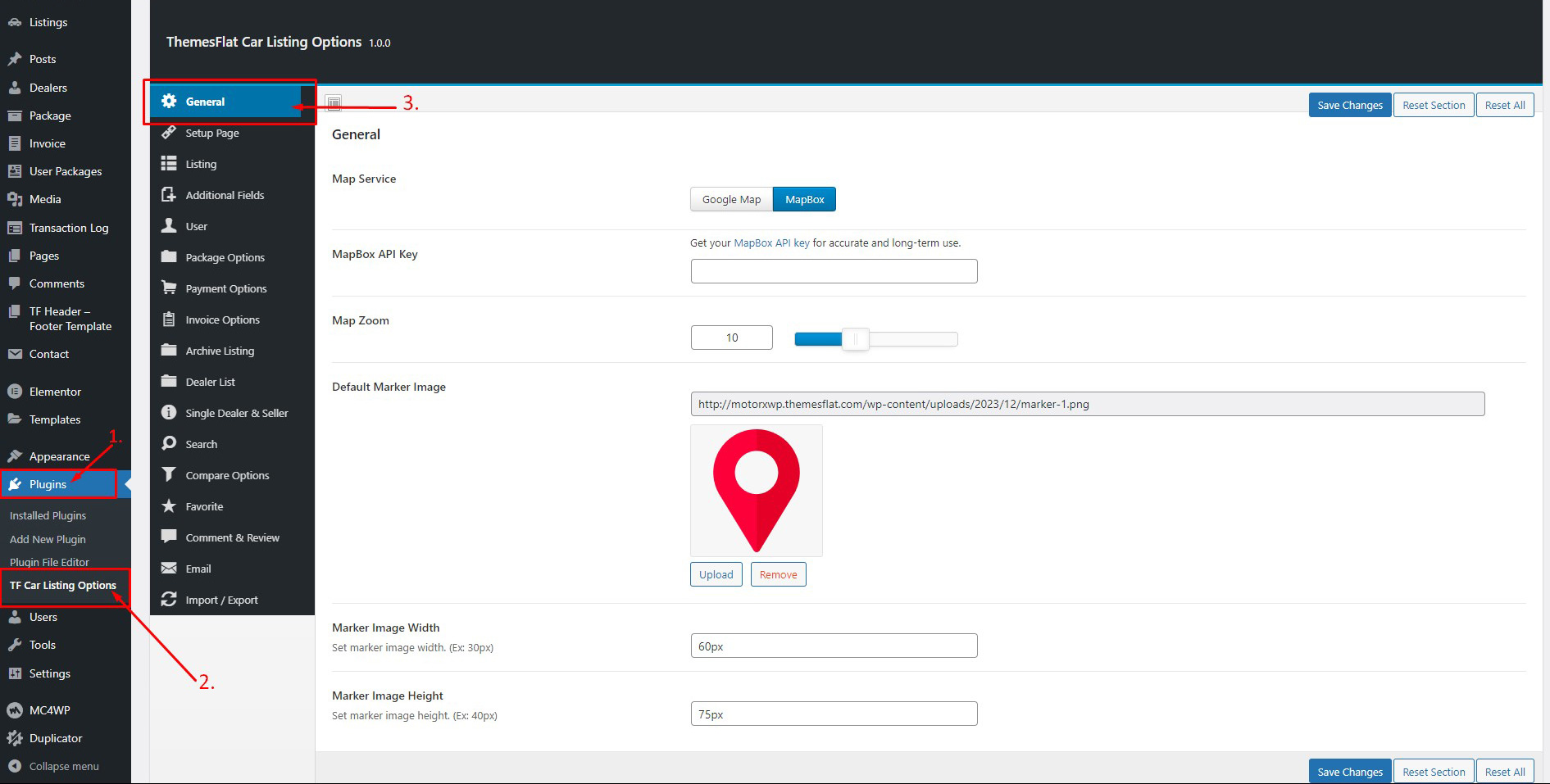Open the Invoice Options tab
This screenshot has width=1550, height=784.
tap(233, 319)
